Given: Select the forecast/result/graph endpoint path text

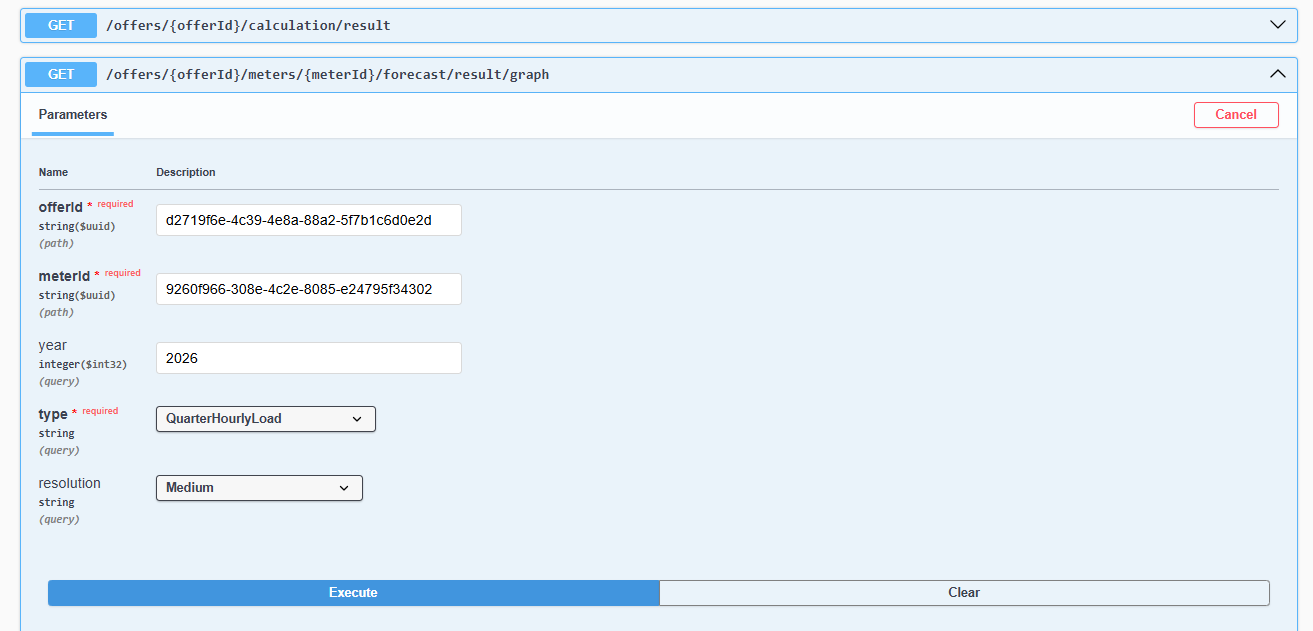Looking at the screenshot, I should point(327,74).
